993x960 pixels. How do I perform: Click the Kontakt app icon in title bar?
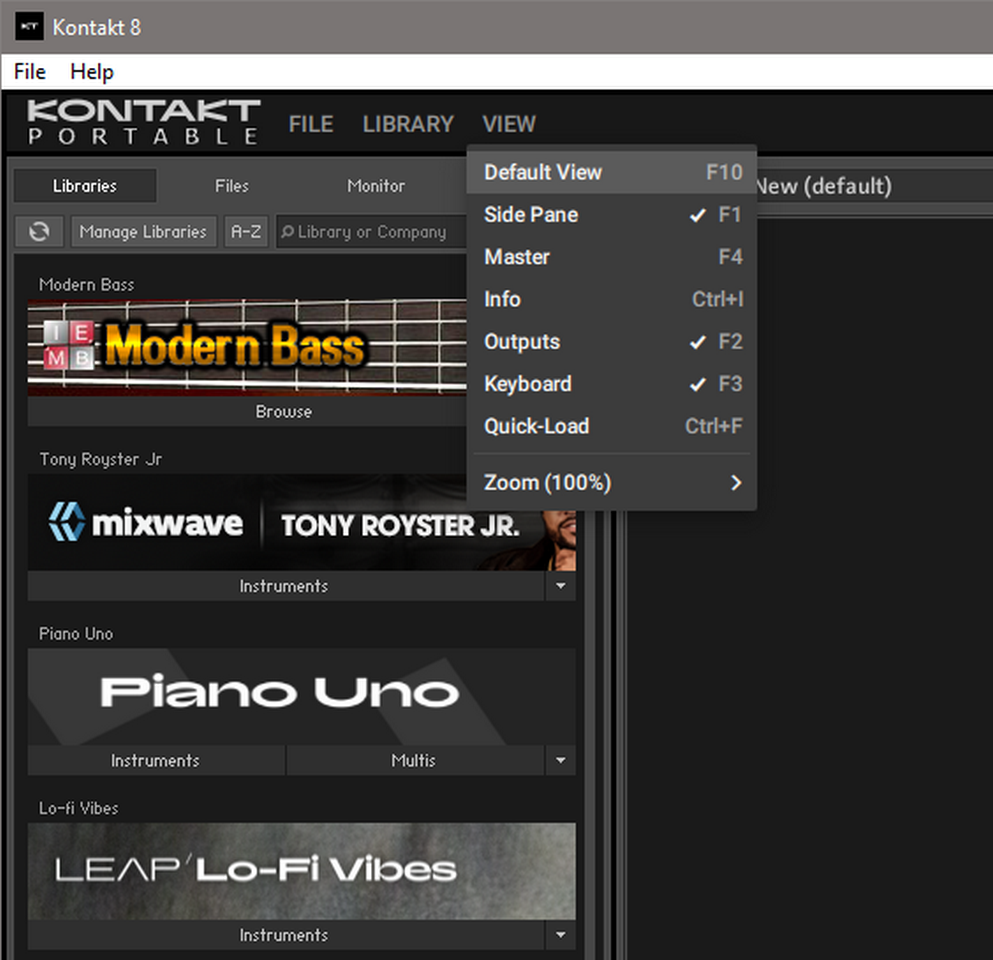[x=29, y=27]
